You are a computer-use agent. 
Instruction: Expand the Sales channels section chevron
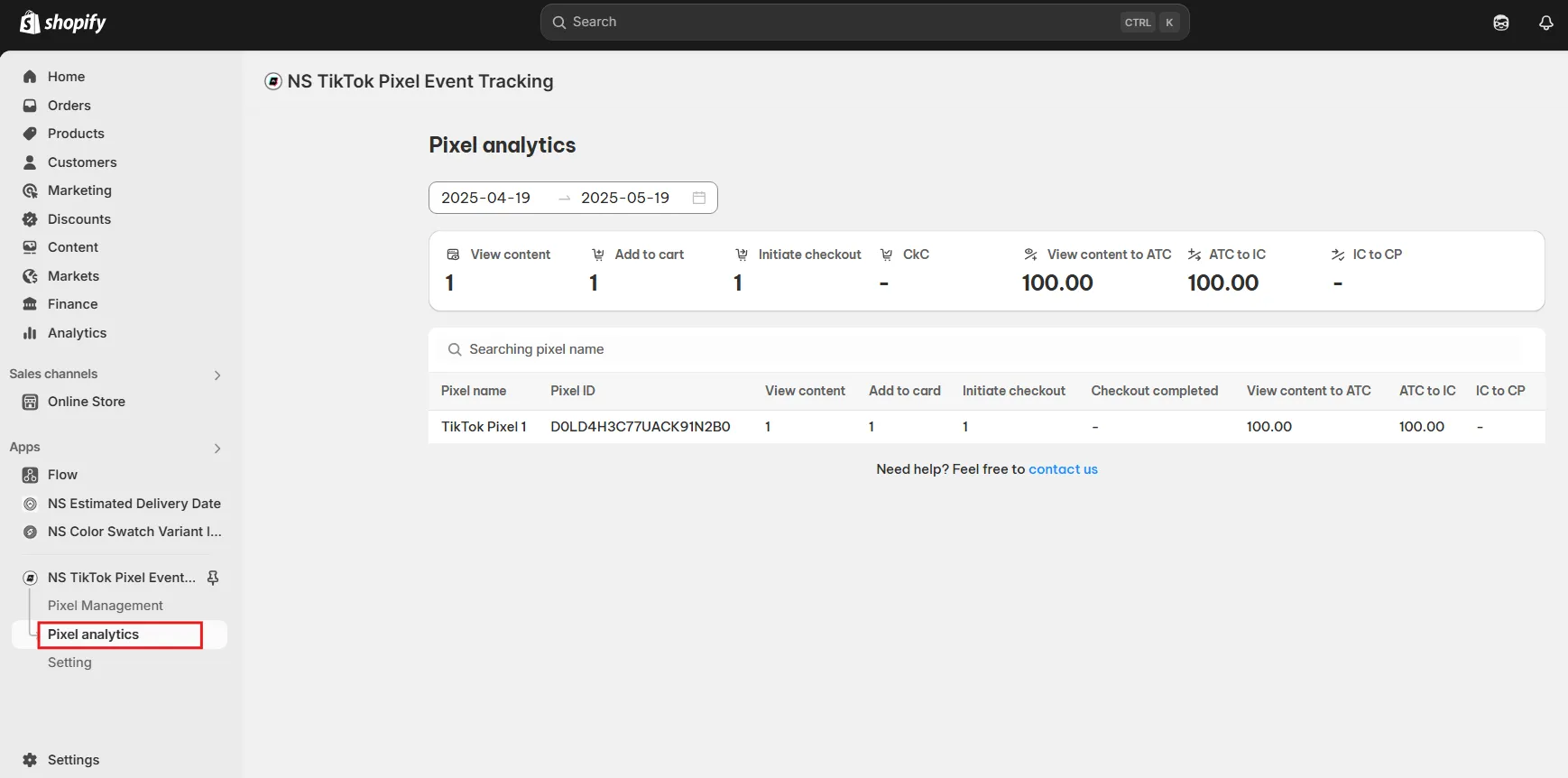tap(217, 375)
